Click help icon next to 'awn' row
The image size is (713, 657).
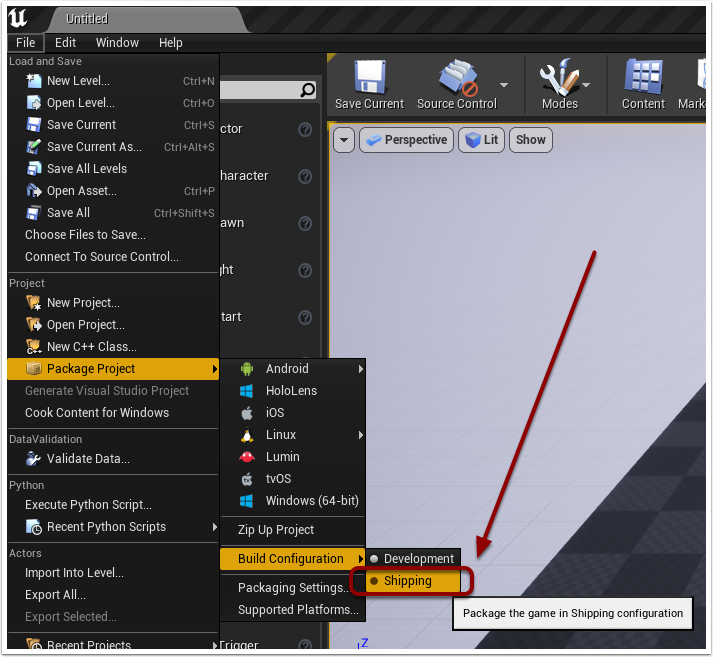305,224
